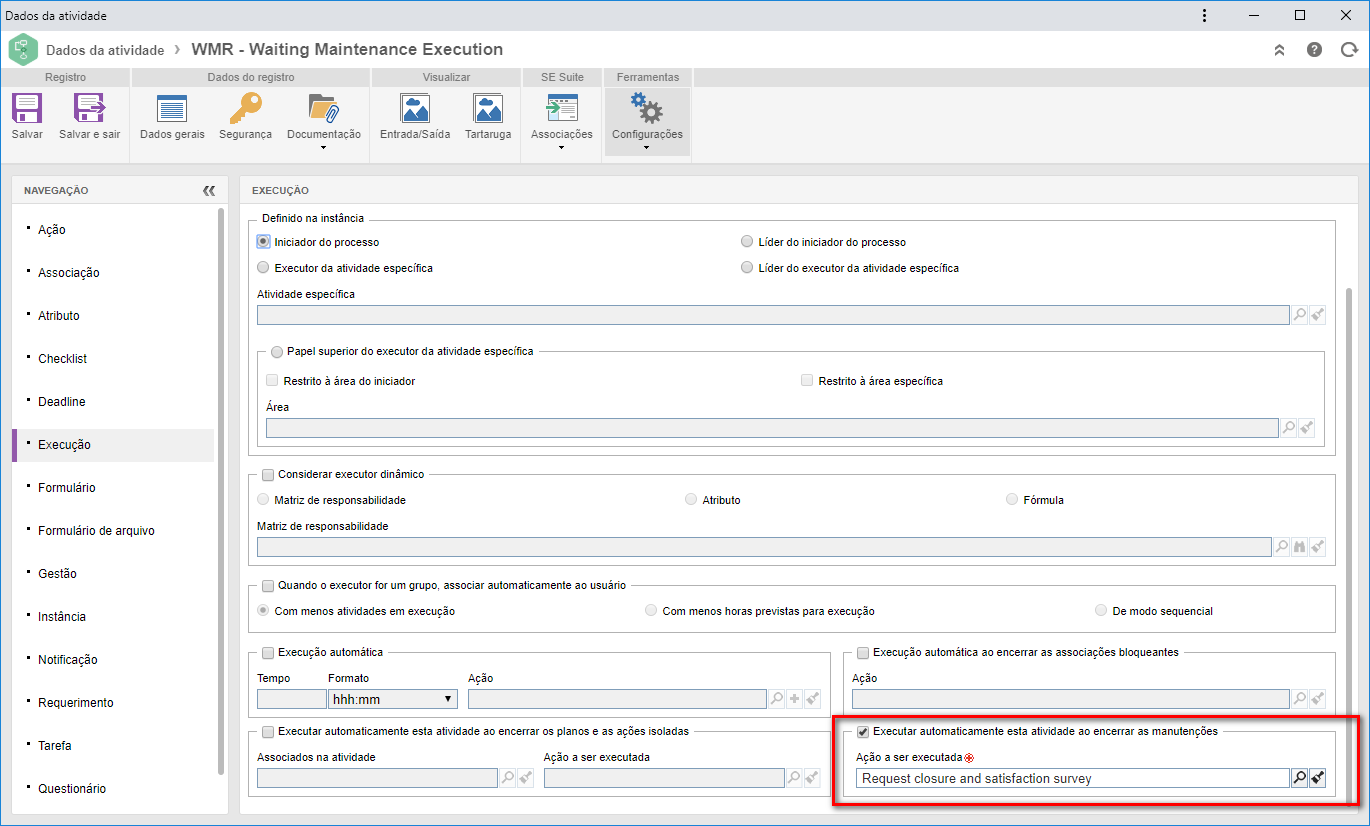Clear Request closure and satisfaction survey action

(x=1318, y=778)
